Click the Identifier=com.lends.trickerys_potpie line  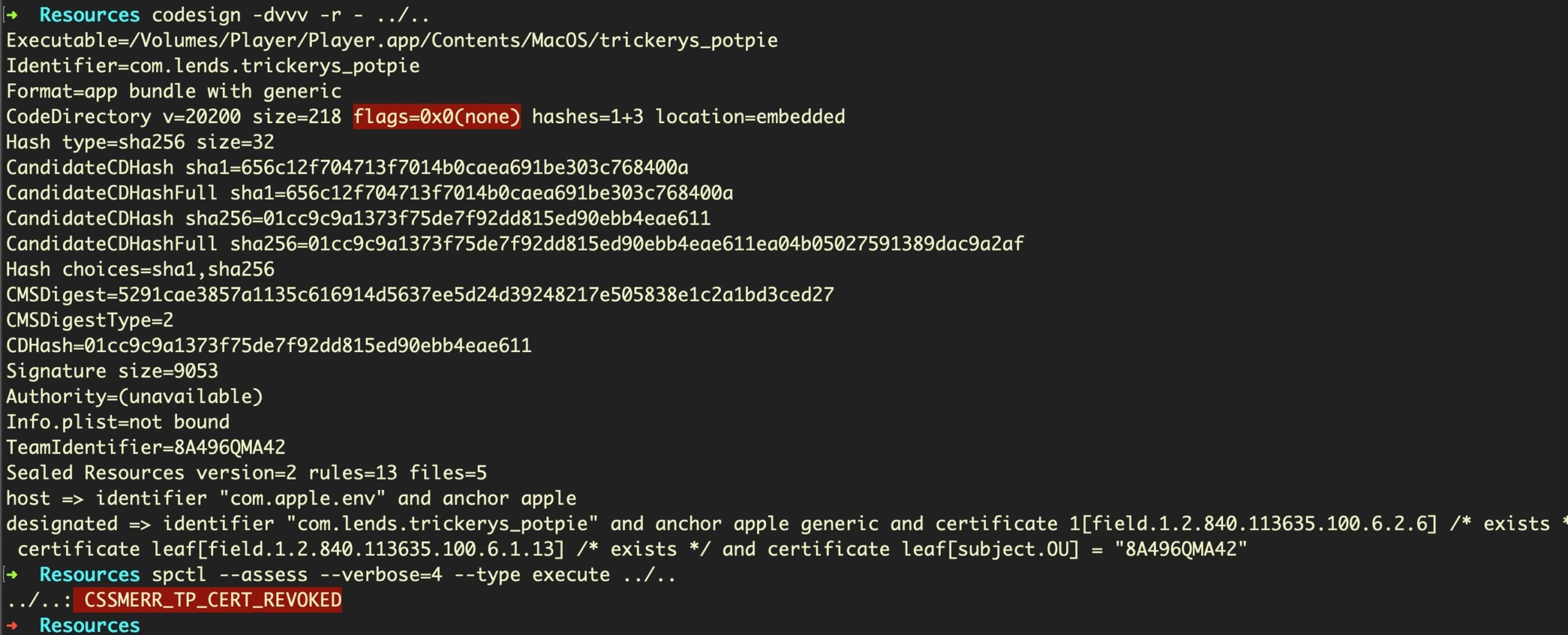pos(213,66)
